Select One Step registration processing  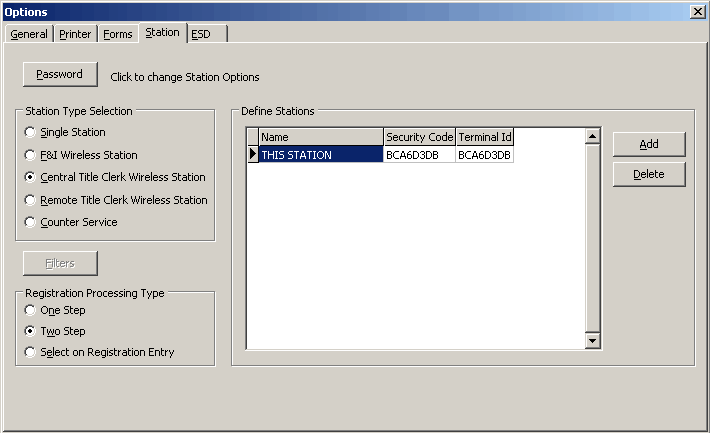click(x=55, y=310)
